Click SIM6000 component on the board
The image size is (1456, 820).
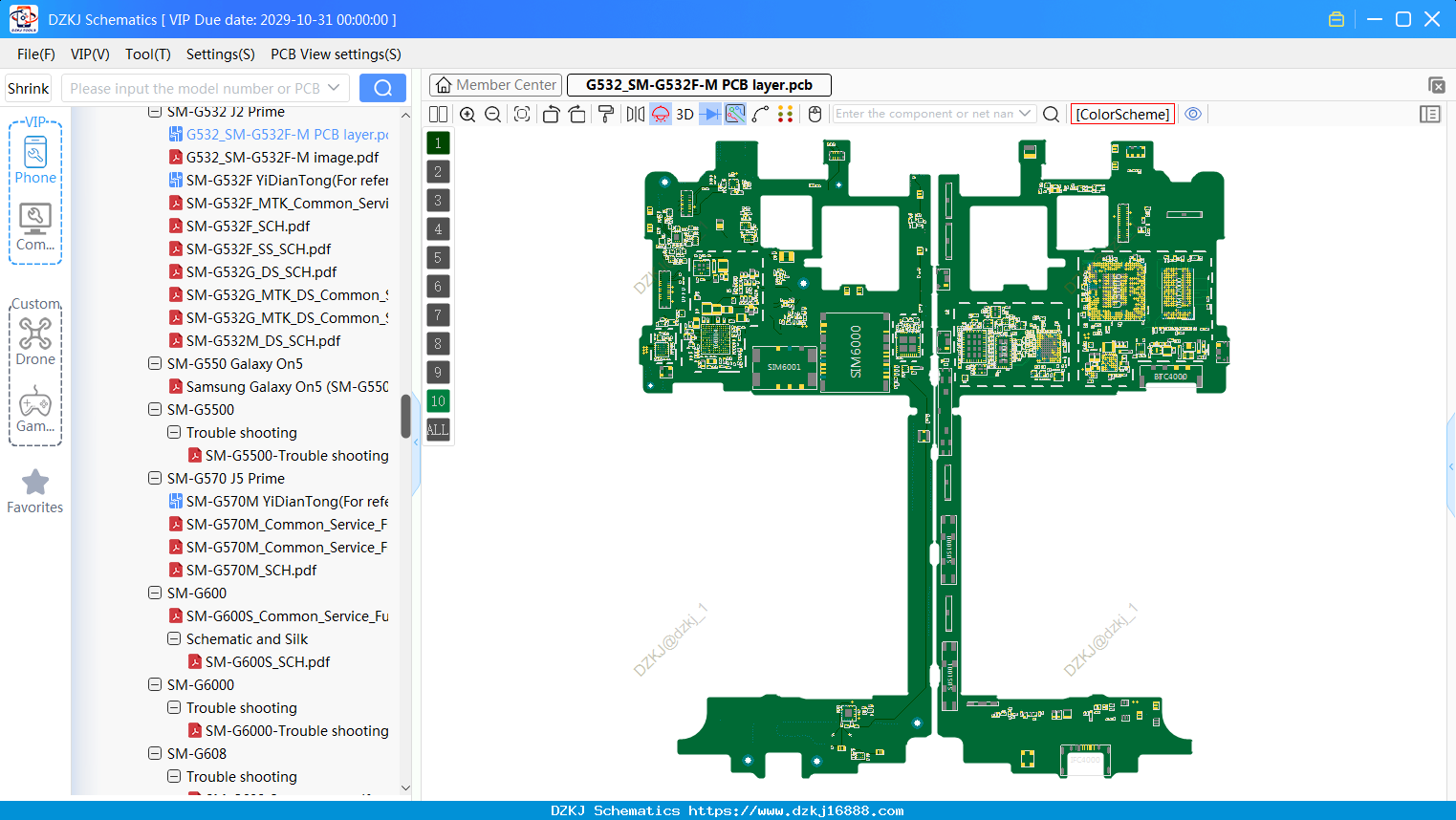coord(857,352)
